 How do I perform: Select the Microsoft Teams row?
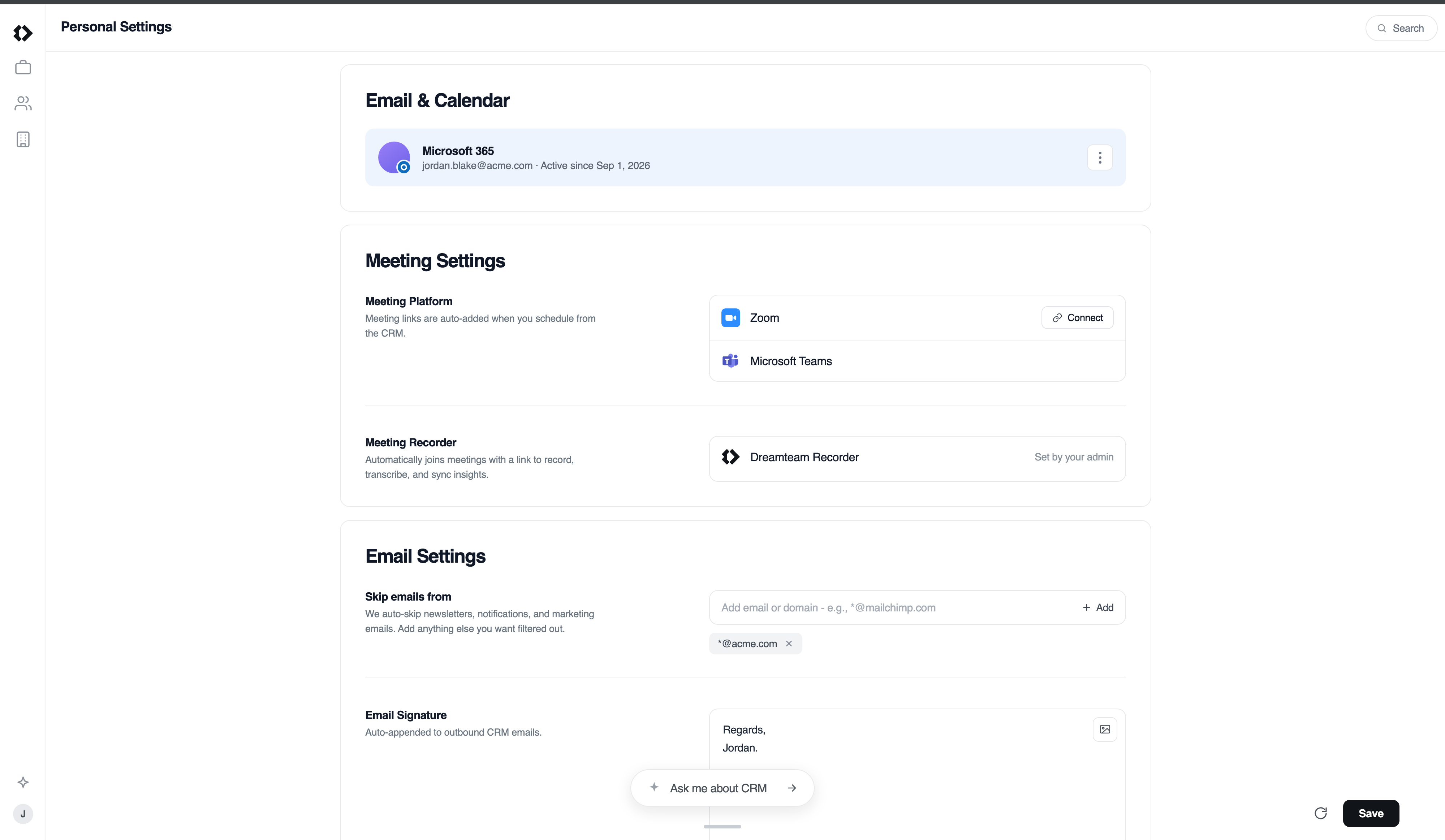pyautogui.click(x=917, y=361)
